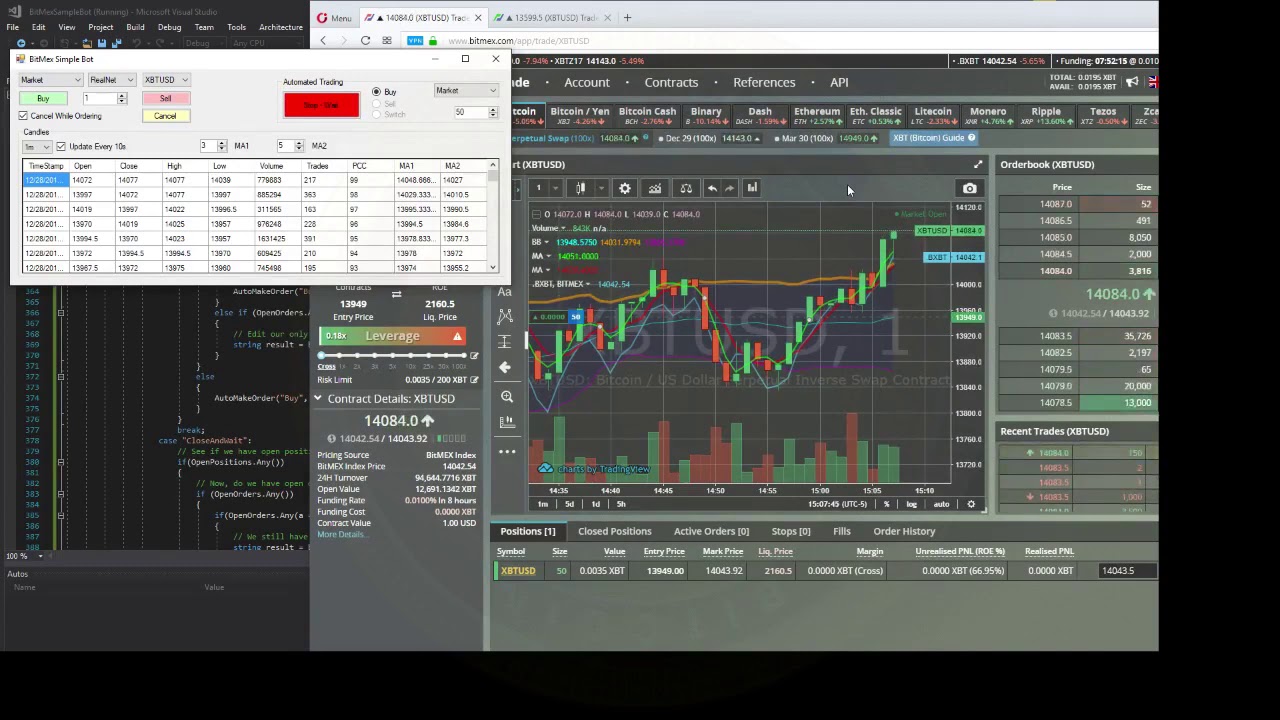Open the API link in BitMEX navigation
Image resolution: width=1280 pixels, height=720 pixels.
839,82
